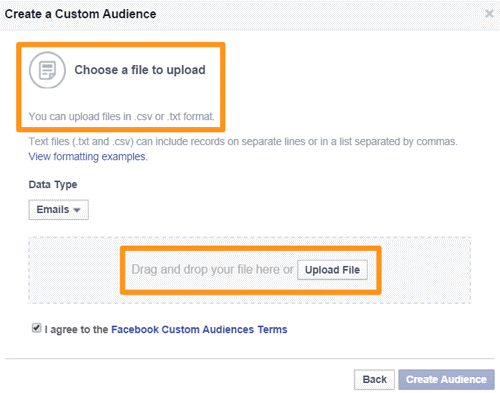Click the 'Drag and drop your file here or' text

point(212,269)
